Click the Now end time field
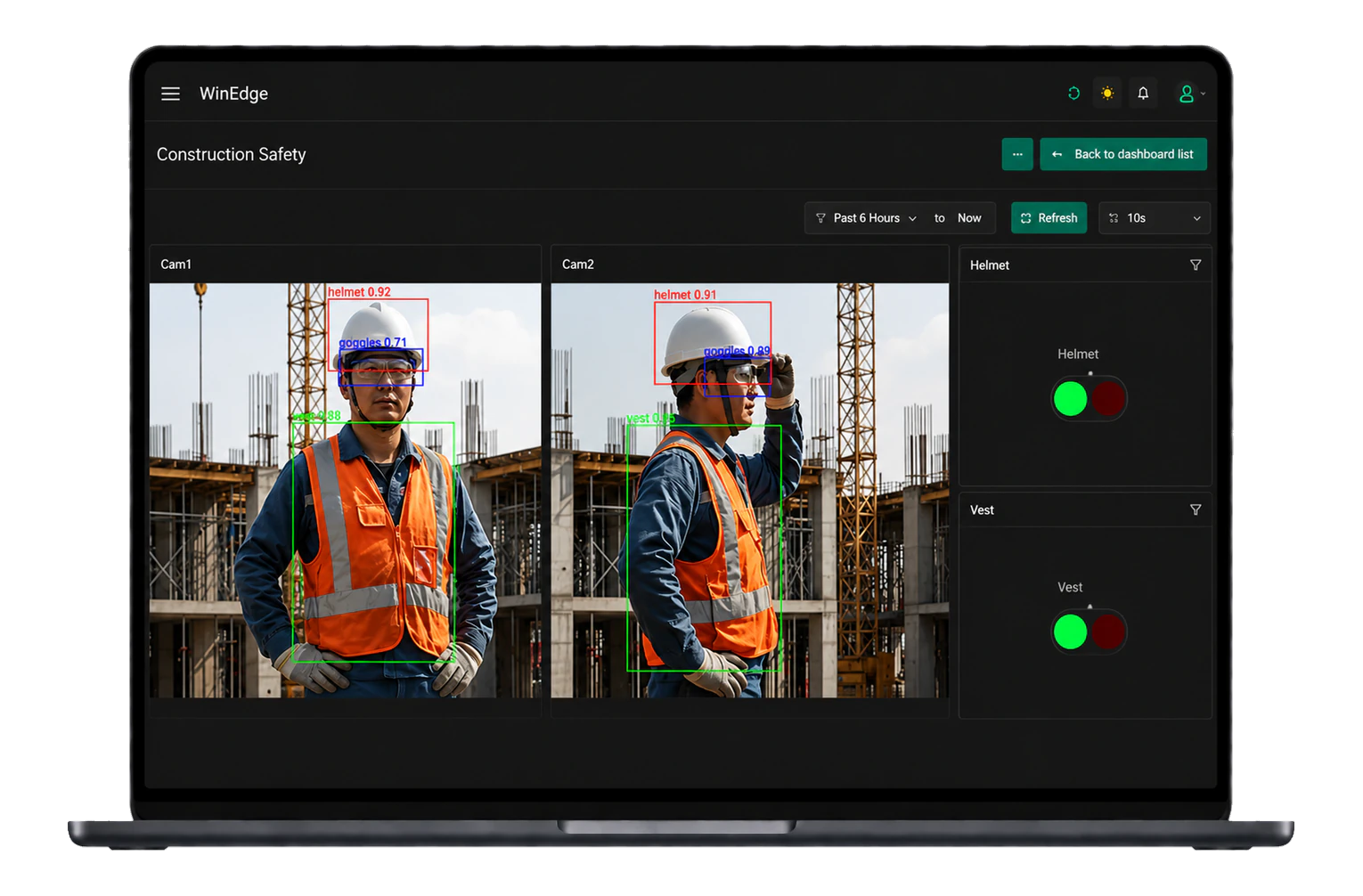This screenshot has height=896, width=1363. coord(969,218)
